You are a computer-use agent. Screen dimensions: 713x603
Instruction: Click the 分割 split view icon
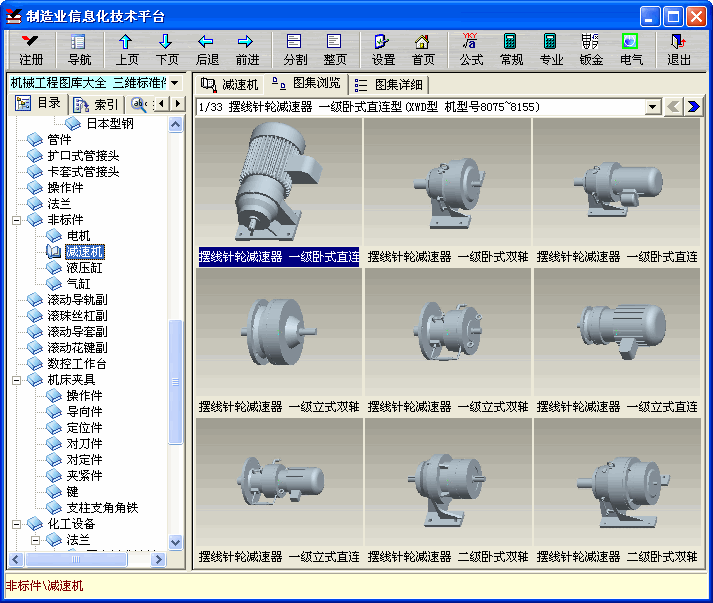[295, 49]
